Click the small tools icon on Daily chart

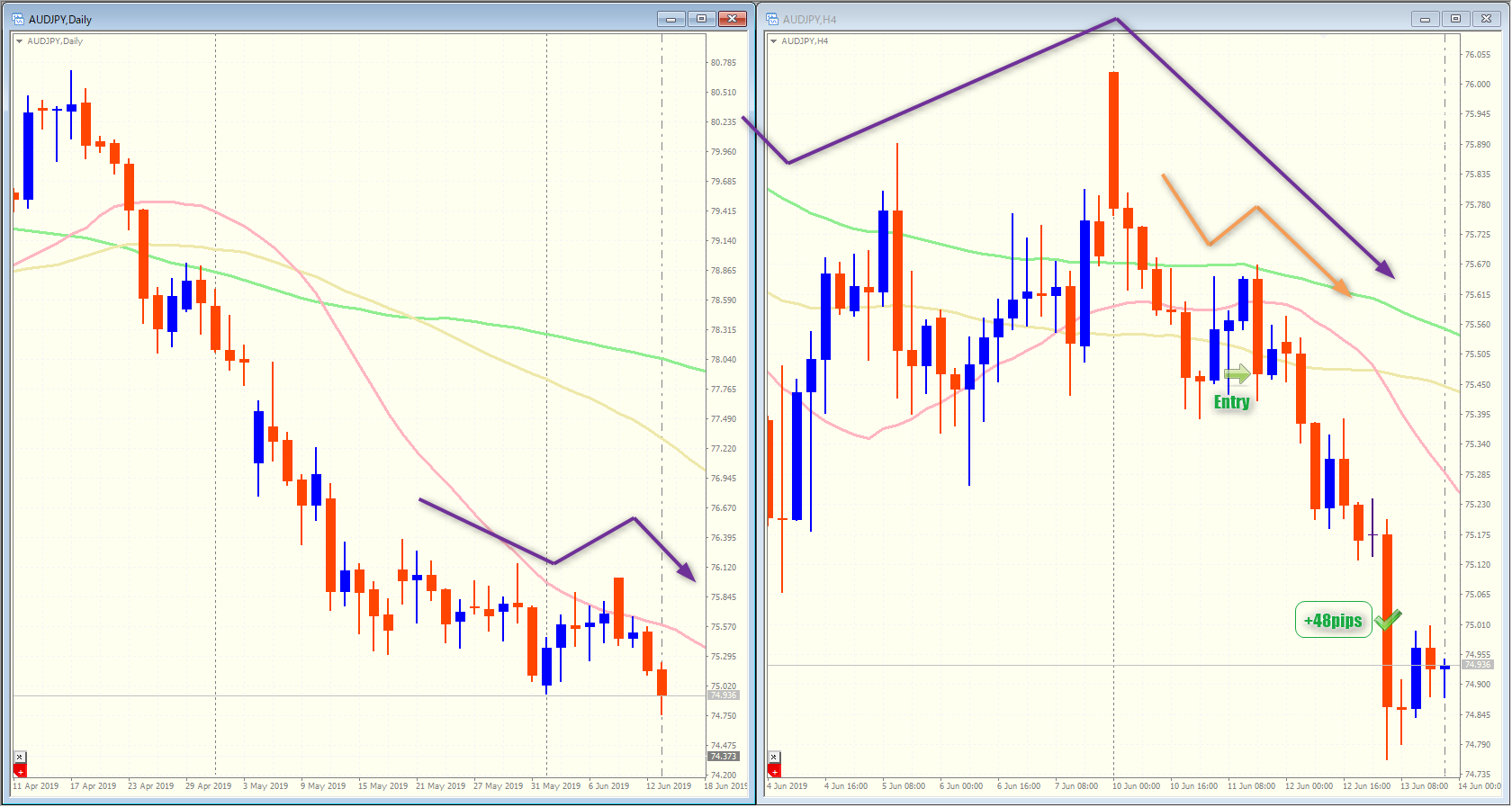pos(20,758)
